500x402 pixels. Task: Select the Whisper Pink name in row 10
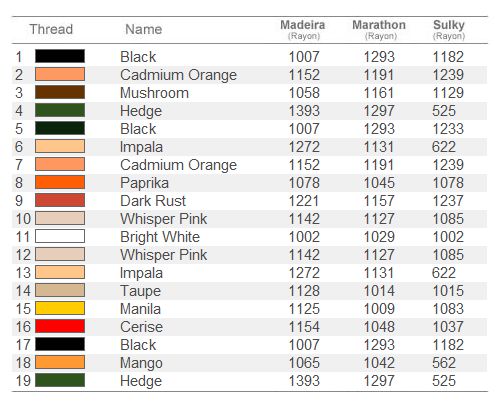[164, 219]
